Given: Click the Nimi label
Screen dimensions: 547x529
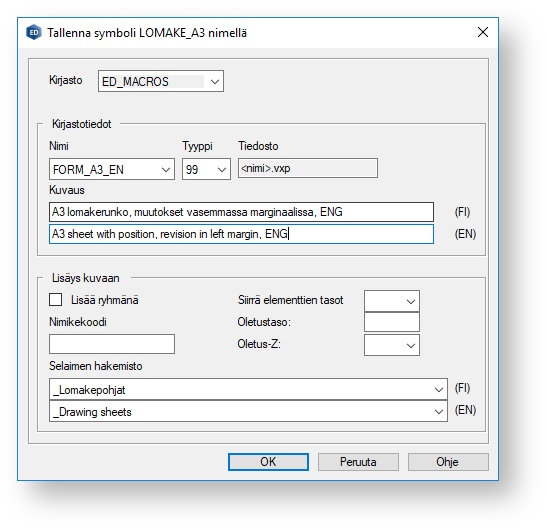Looking at the screenshot, I should 59,146.
